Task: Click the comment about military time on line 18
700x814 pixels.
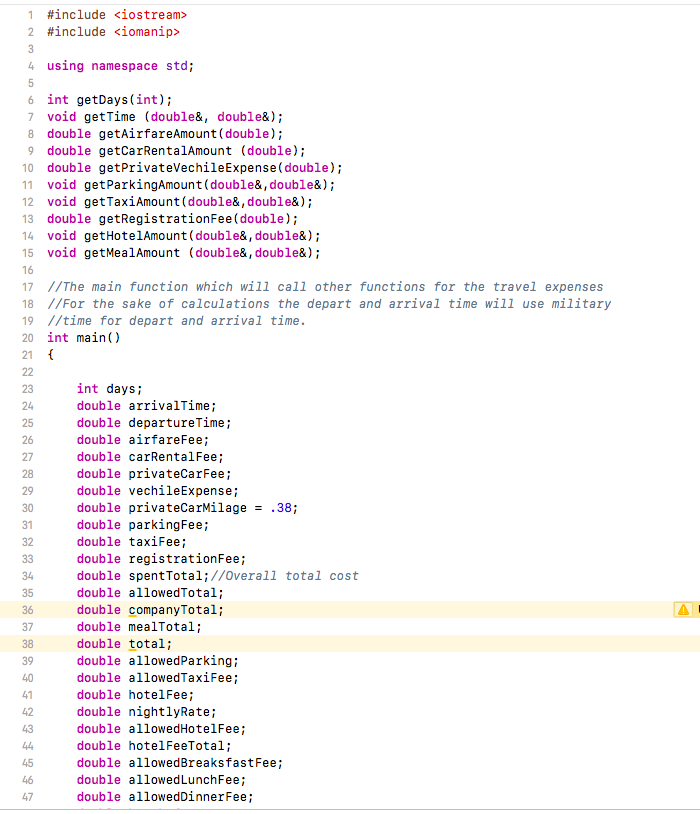Action: (329, 304)
